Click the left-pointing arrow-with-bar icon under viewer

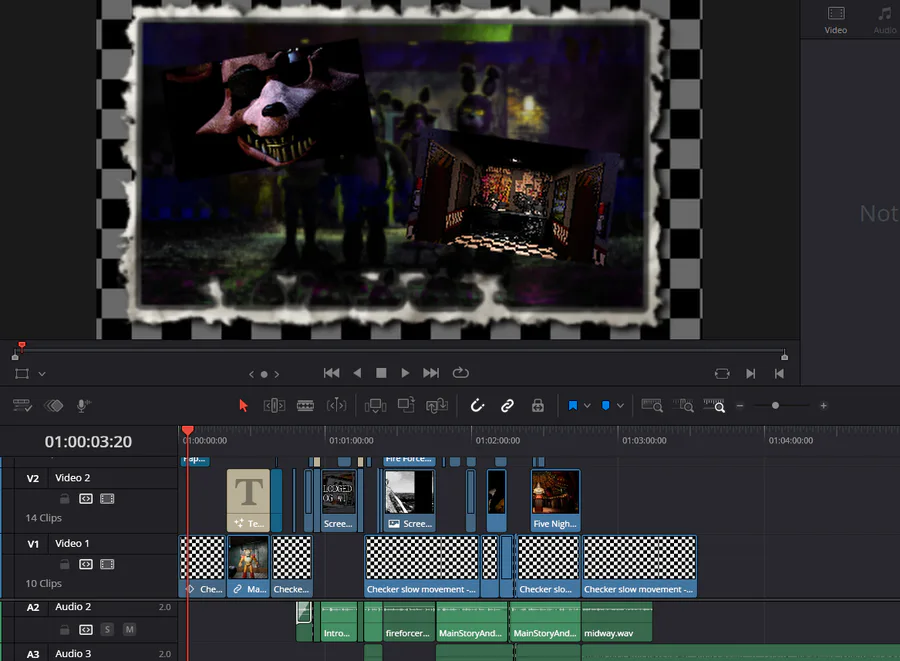click(x=779, y=374)
